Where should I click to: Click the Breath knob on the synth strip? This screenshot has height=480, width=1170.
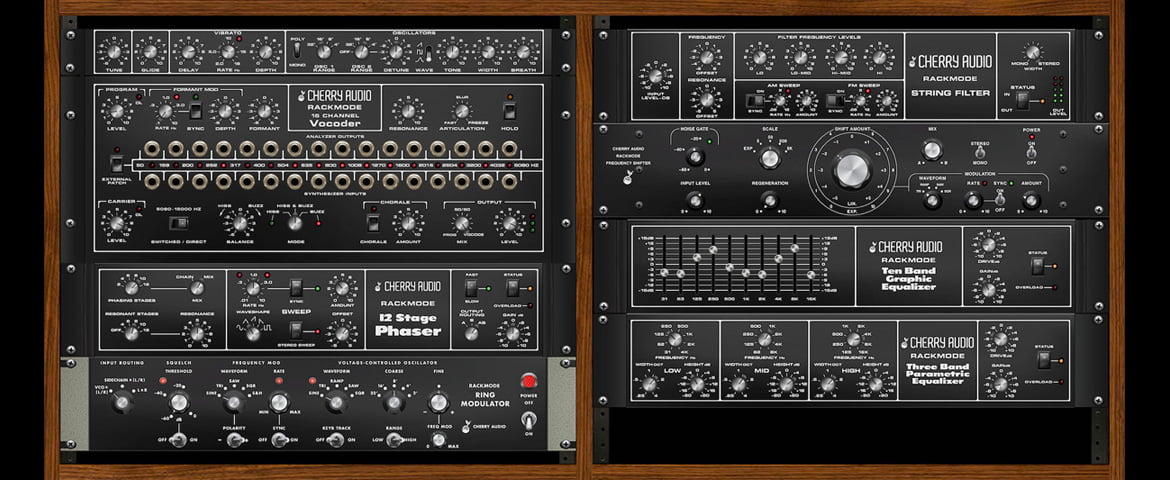click(525, 52)
